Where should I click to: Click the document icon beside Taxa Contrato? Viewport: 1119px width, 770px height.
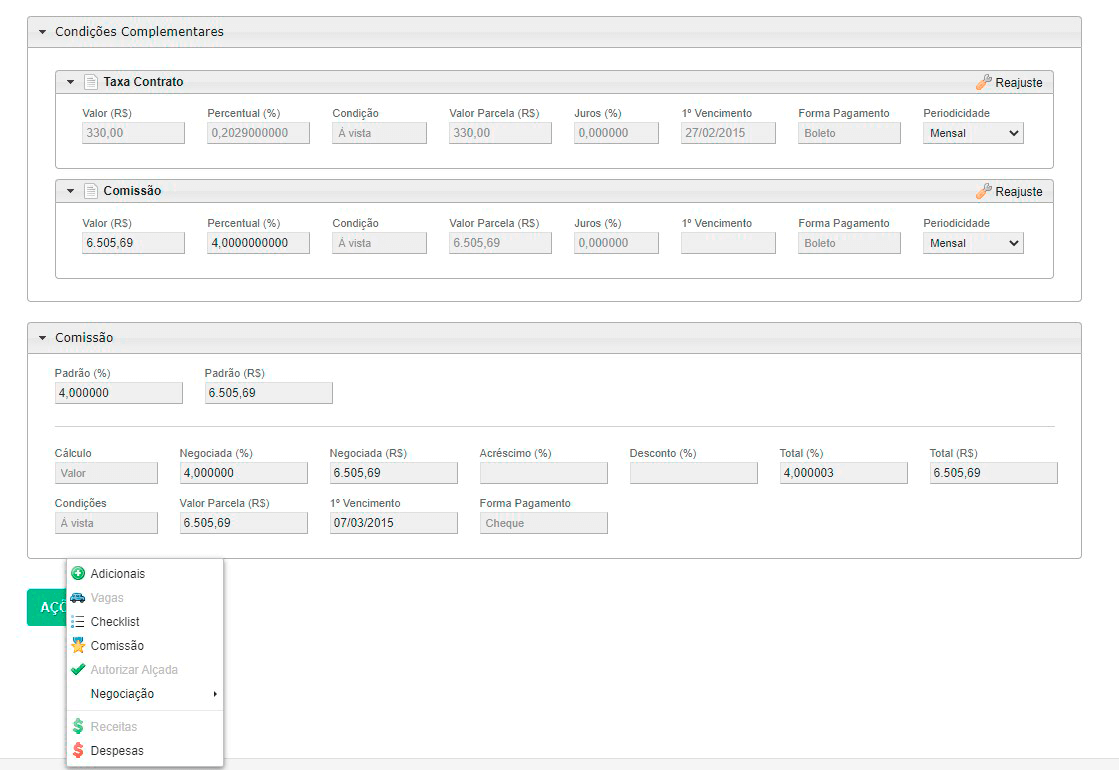[91, 82]
